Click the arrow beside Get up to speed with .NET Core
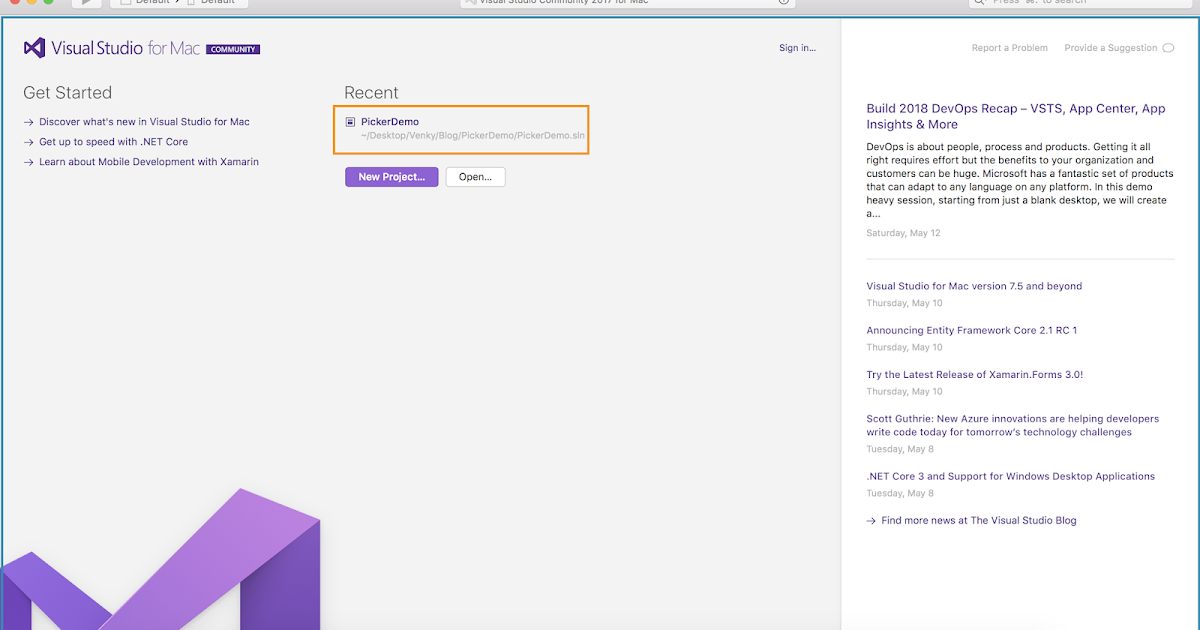Screen dimensions: 1200x630 click(29, 141)
